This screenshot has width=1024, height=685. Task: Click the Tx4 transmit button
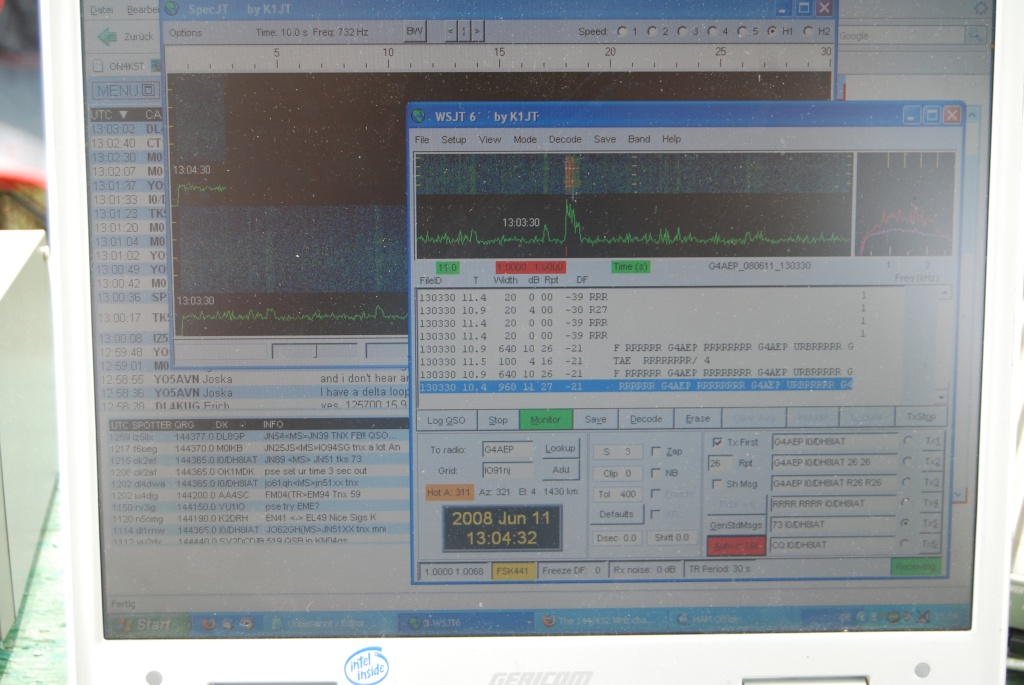pos(930,502)
